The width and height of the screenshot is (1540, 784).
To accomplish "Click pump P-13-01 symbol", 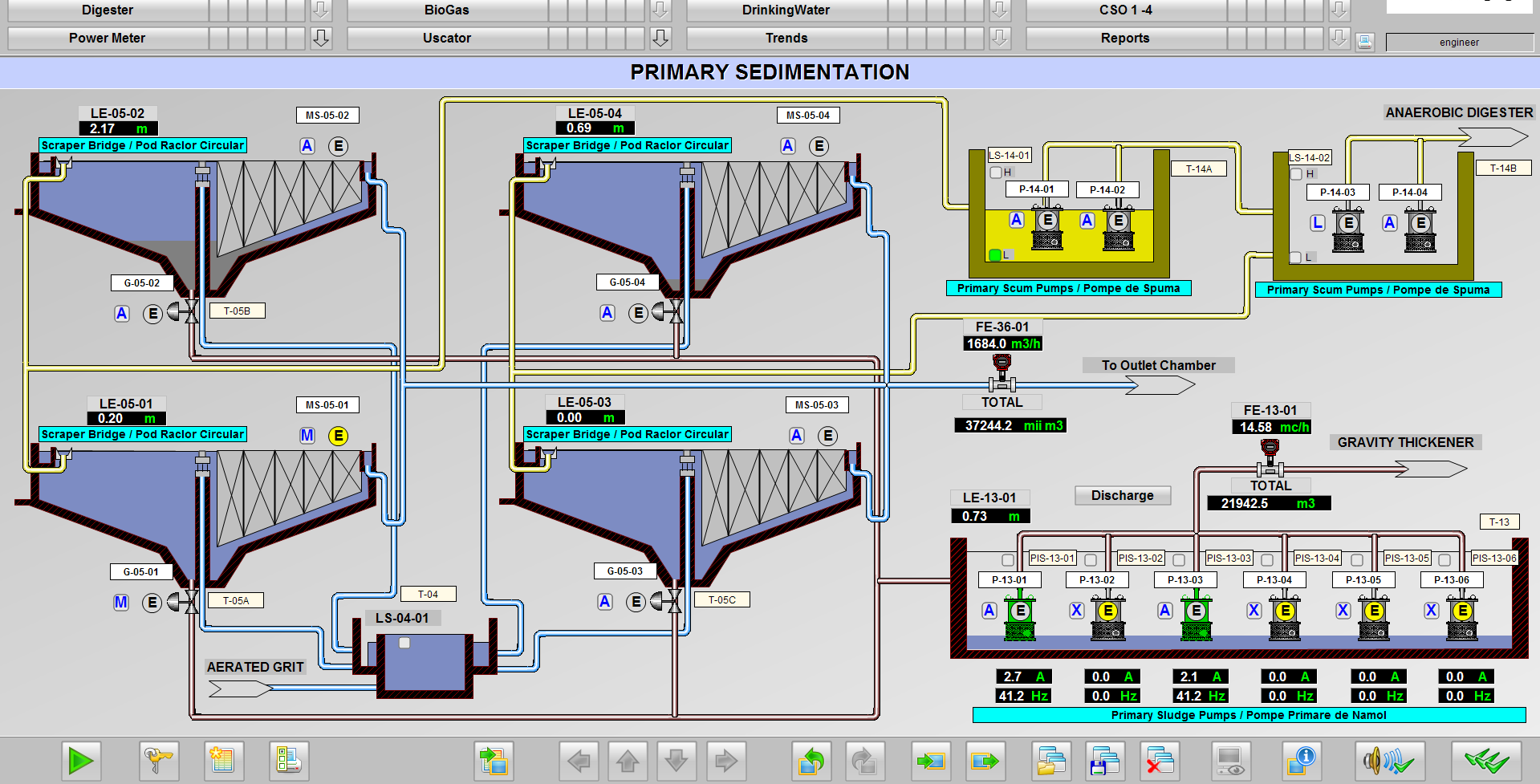I will click(x=1020, y=616).
